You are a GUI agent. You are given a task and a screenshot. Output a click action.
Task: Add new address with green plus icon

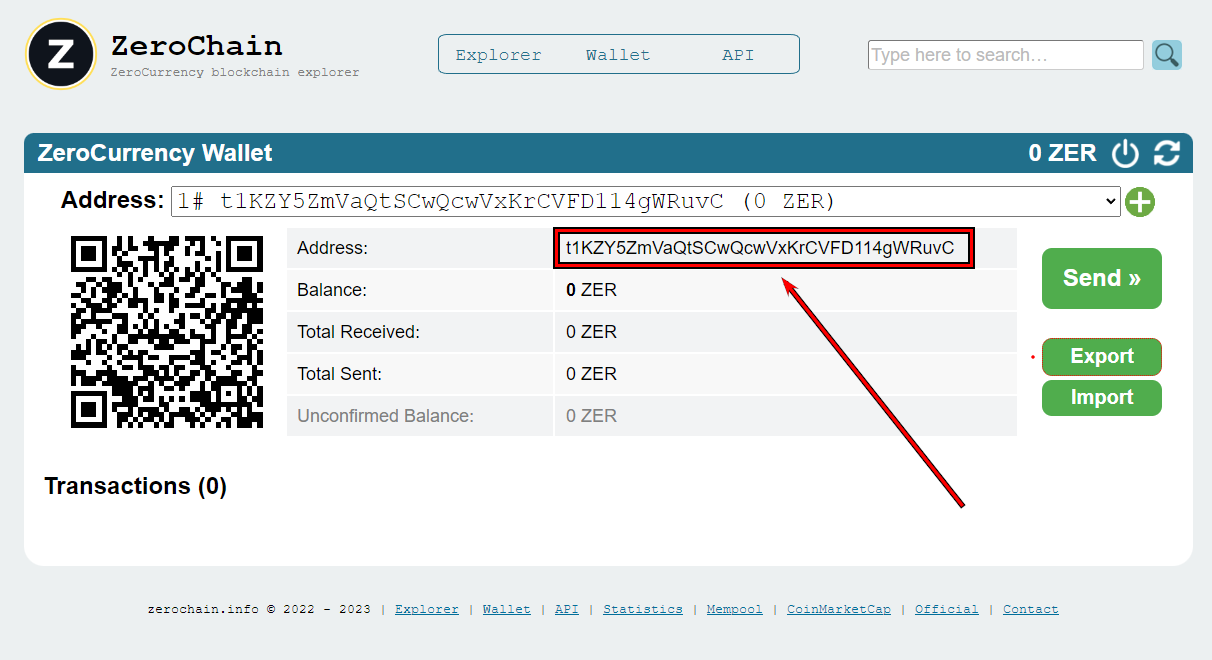(1140, 202)
